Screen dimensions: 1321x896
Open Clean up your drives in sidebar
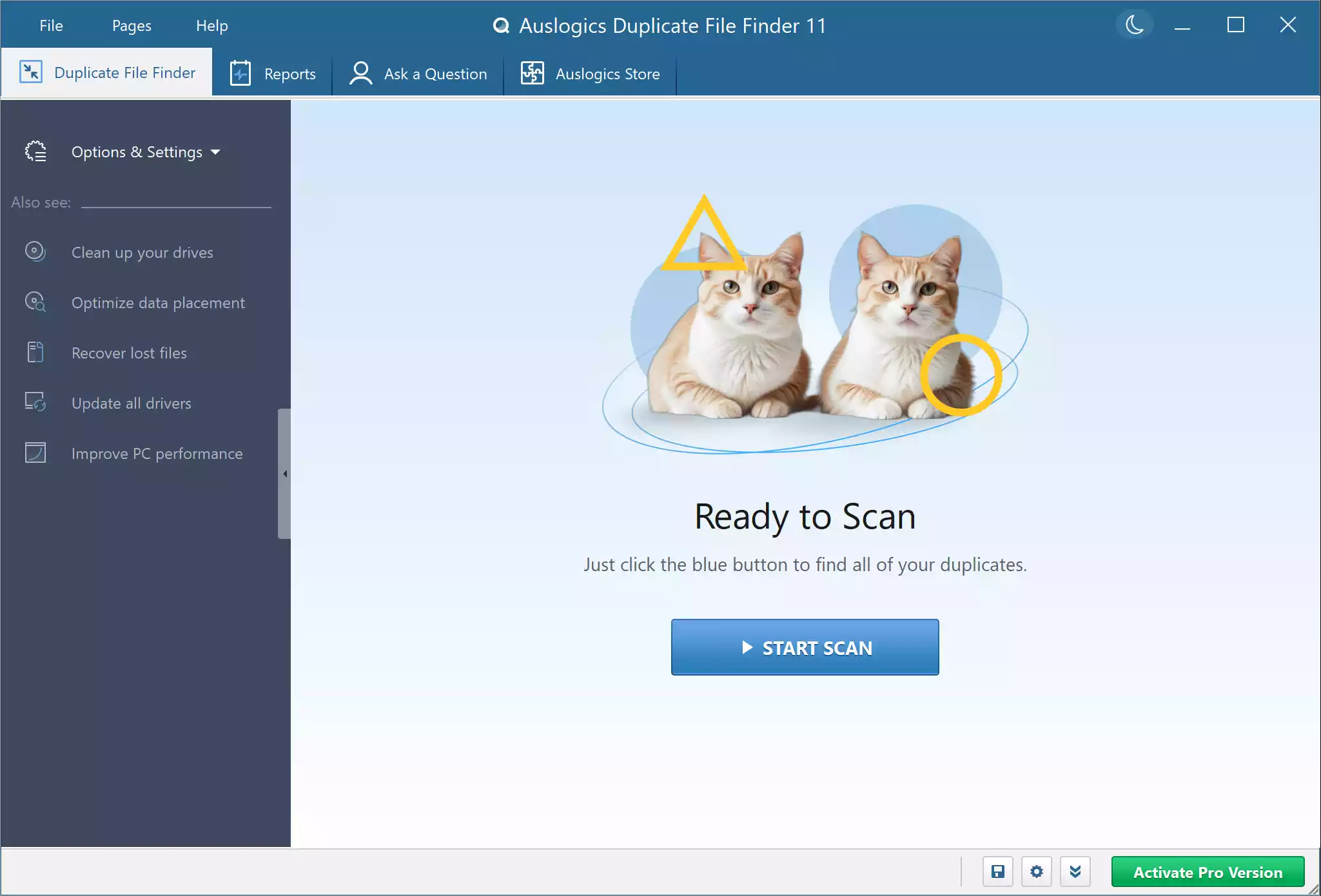click(142, 252)
